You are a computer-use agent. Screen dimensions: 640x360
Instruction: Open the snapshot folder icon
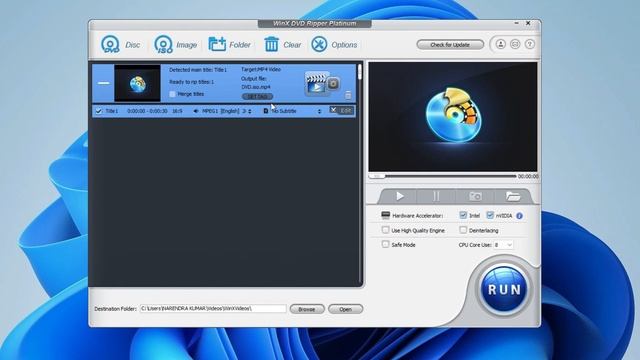pos(513,196)
